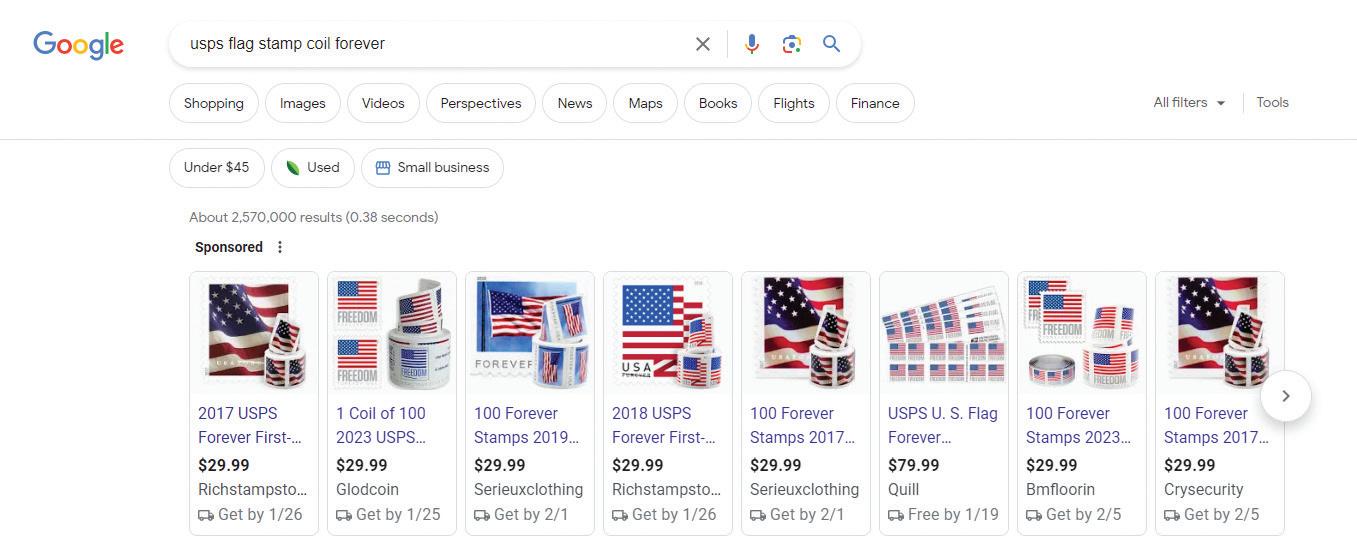1357x558 pixels.
Task: Apply the Under $45 price filter
Action: point(216,168)
